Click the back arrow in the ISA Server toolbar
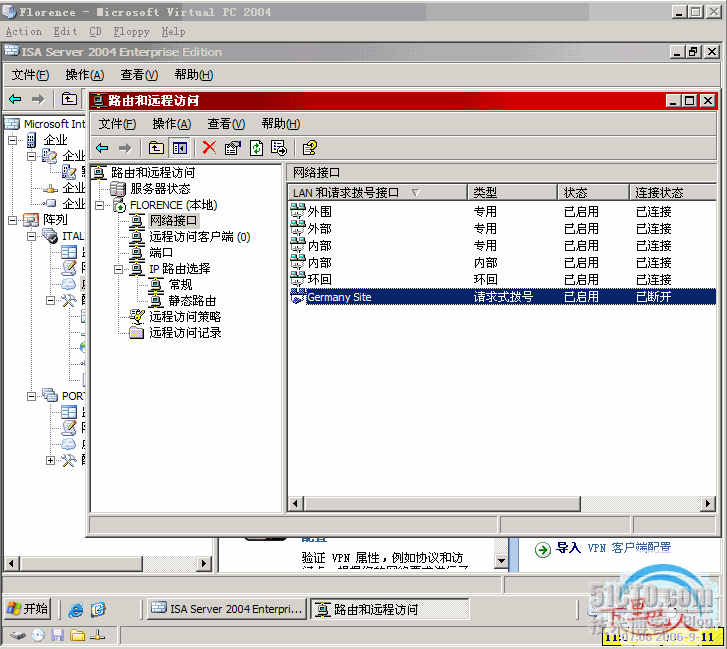The image size is (727, 649). pos(15,99)
